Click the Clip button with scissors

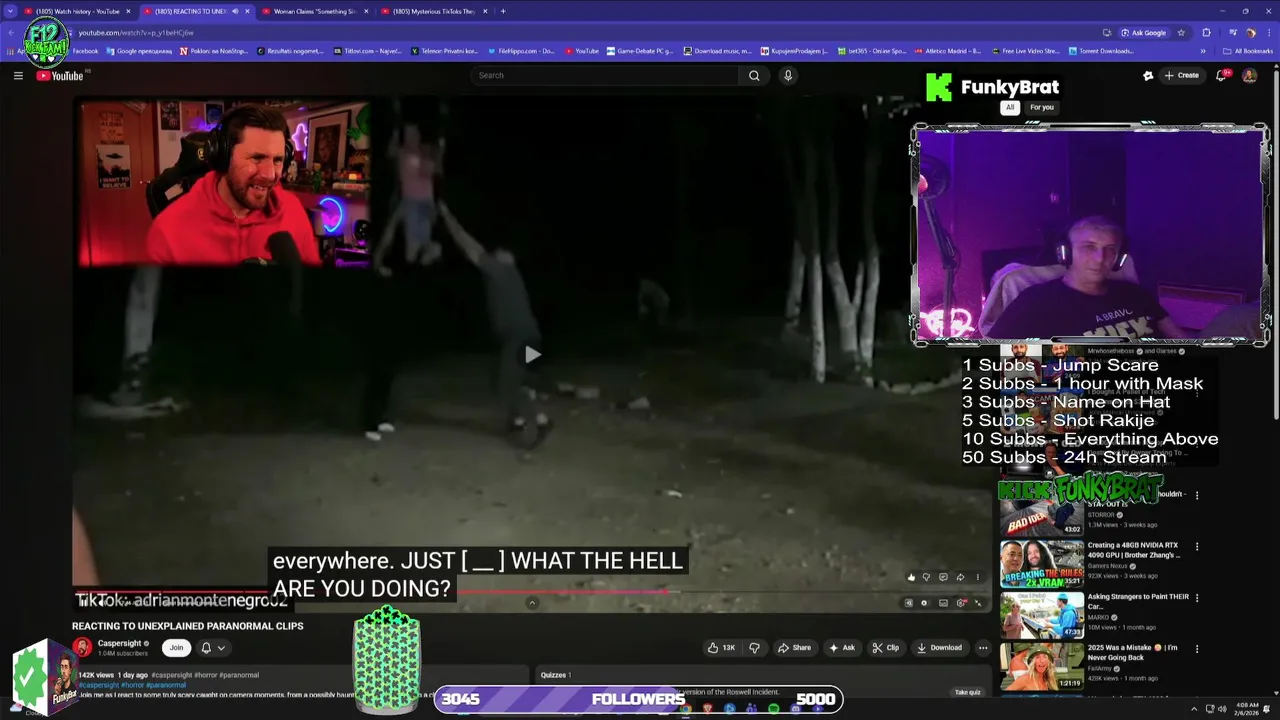(x=885, y=647)
